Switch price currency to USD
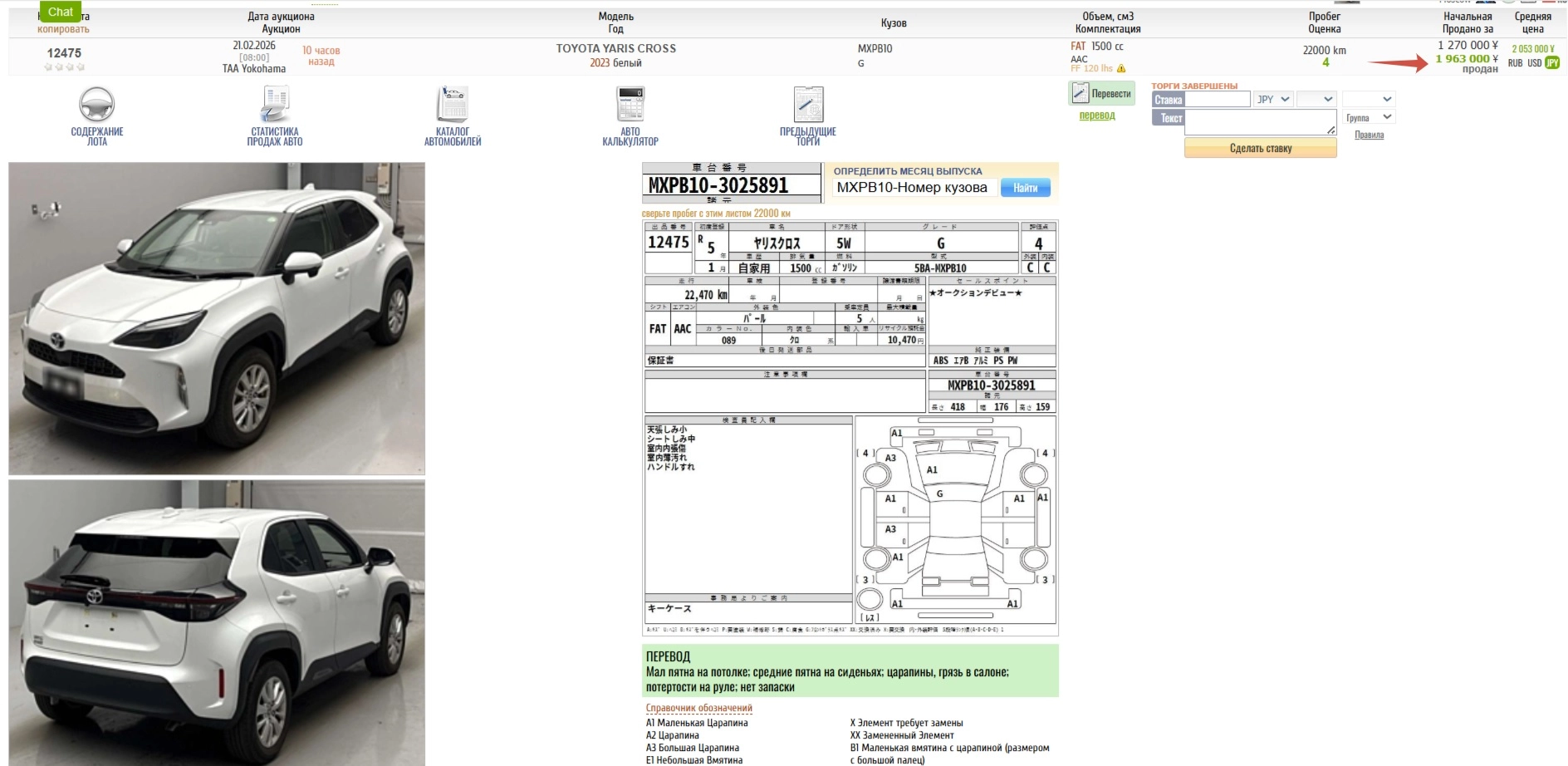 [1534, 63]
